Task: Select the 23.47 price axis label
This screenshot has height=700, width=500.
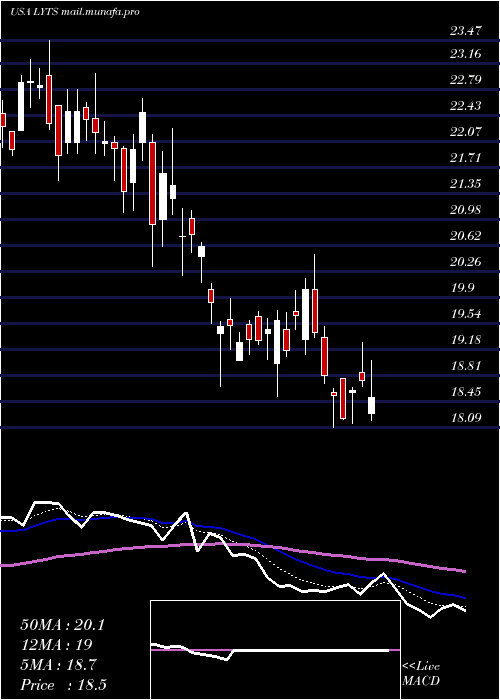Action: coord(466,31)
